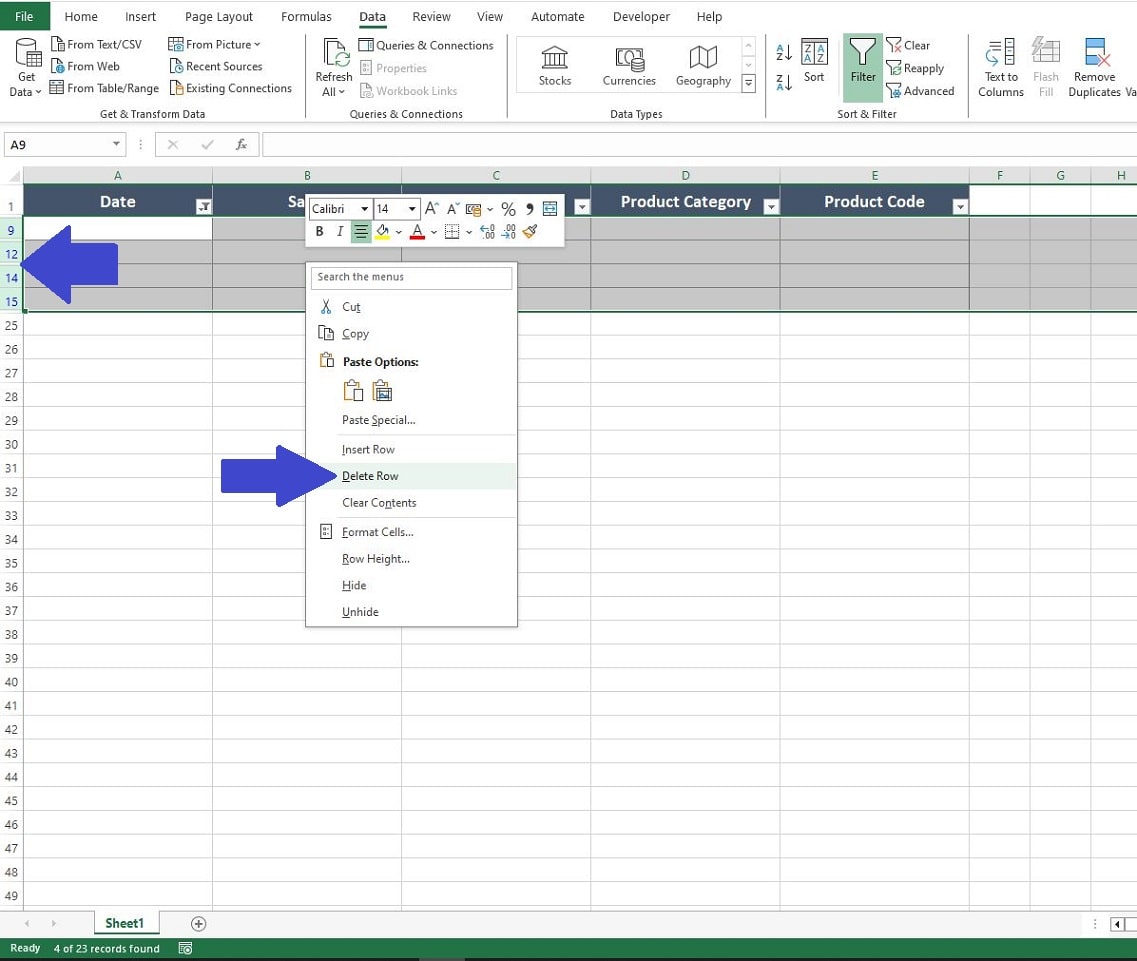Select the Text to Columns icon
Viewport: 1137px width, 961px height.
[1000, 67]
